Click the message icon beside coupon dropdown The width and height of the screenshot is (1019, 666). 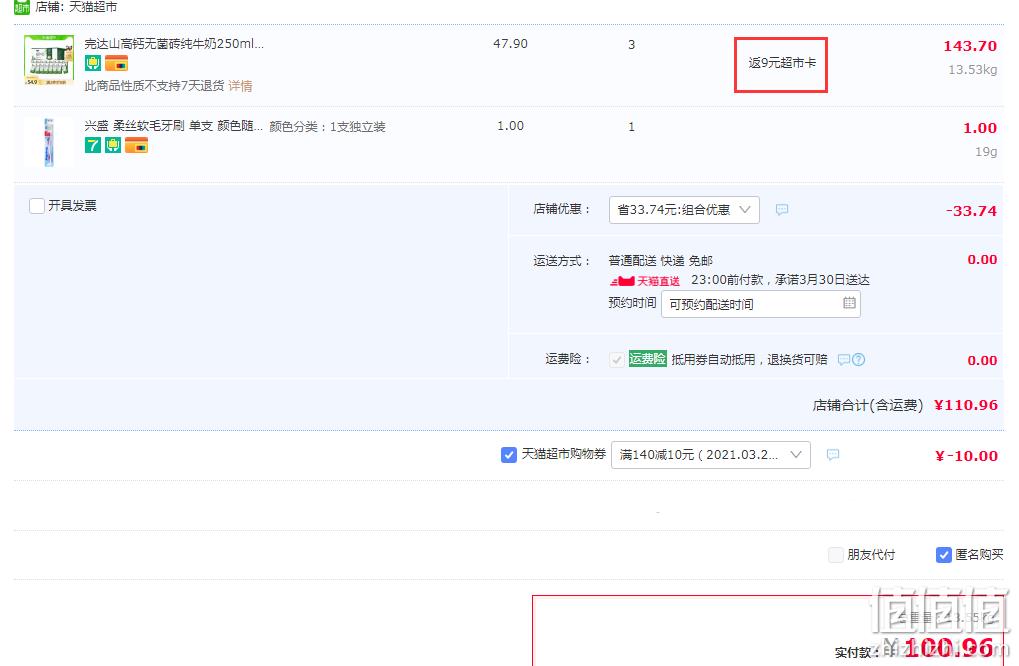click(832, 454)
